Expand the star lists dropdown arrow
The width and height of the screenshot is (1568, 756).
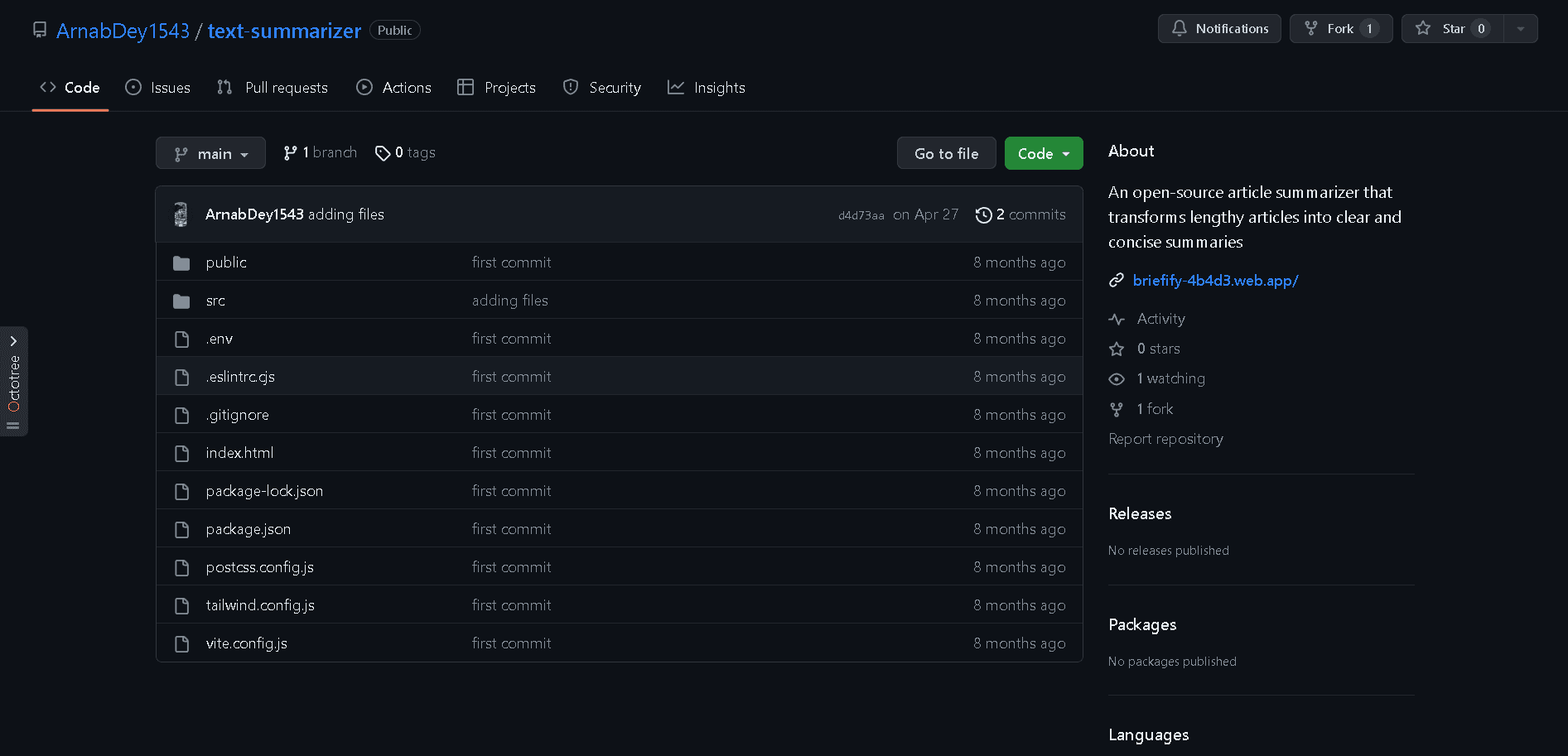tap(1521, 28)
